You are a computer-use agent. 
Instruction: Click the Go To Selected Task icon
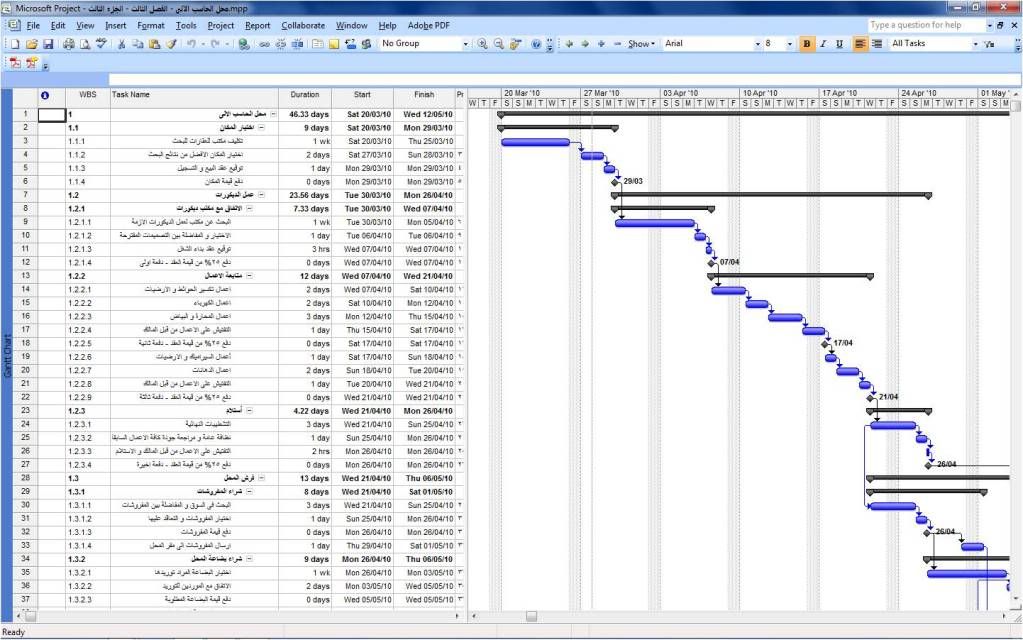point(515,44)
